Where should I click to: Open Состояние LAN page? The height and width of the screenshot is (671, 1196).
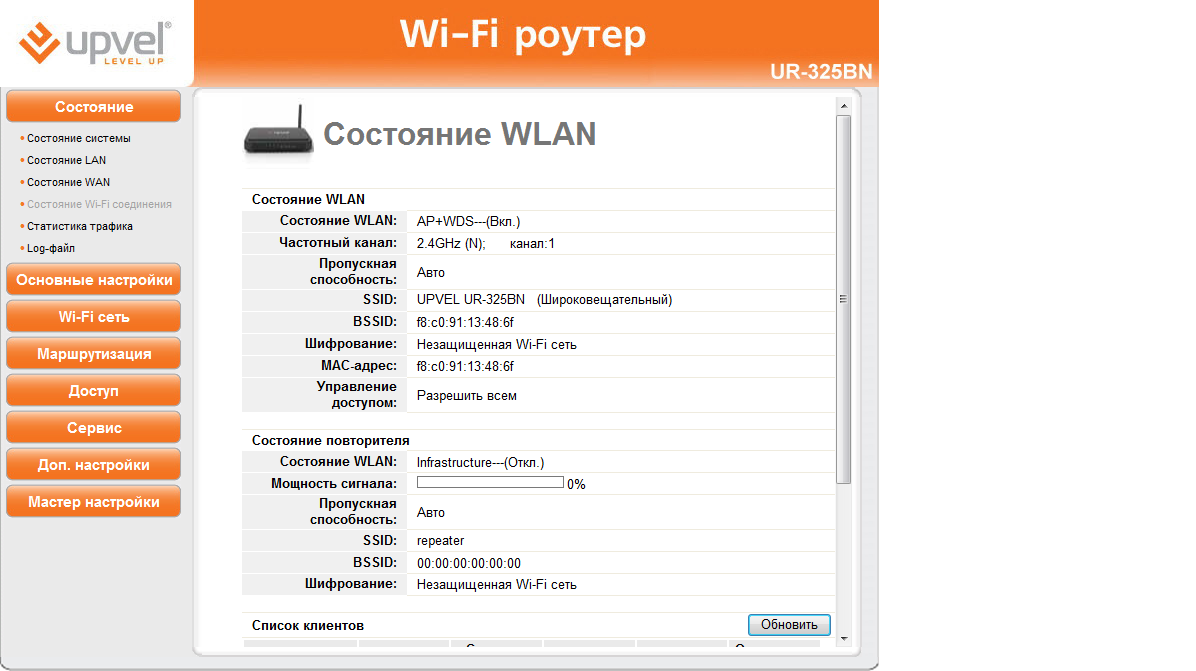(66, 160)
